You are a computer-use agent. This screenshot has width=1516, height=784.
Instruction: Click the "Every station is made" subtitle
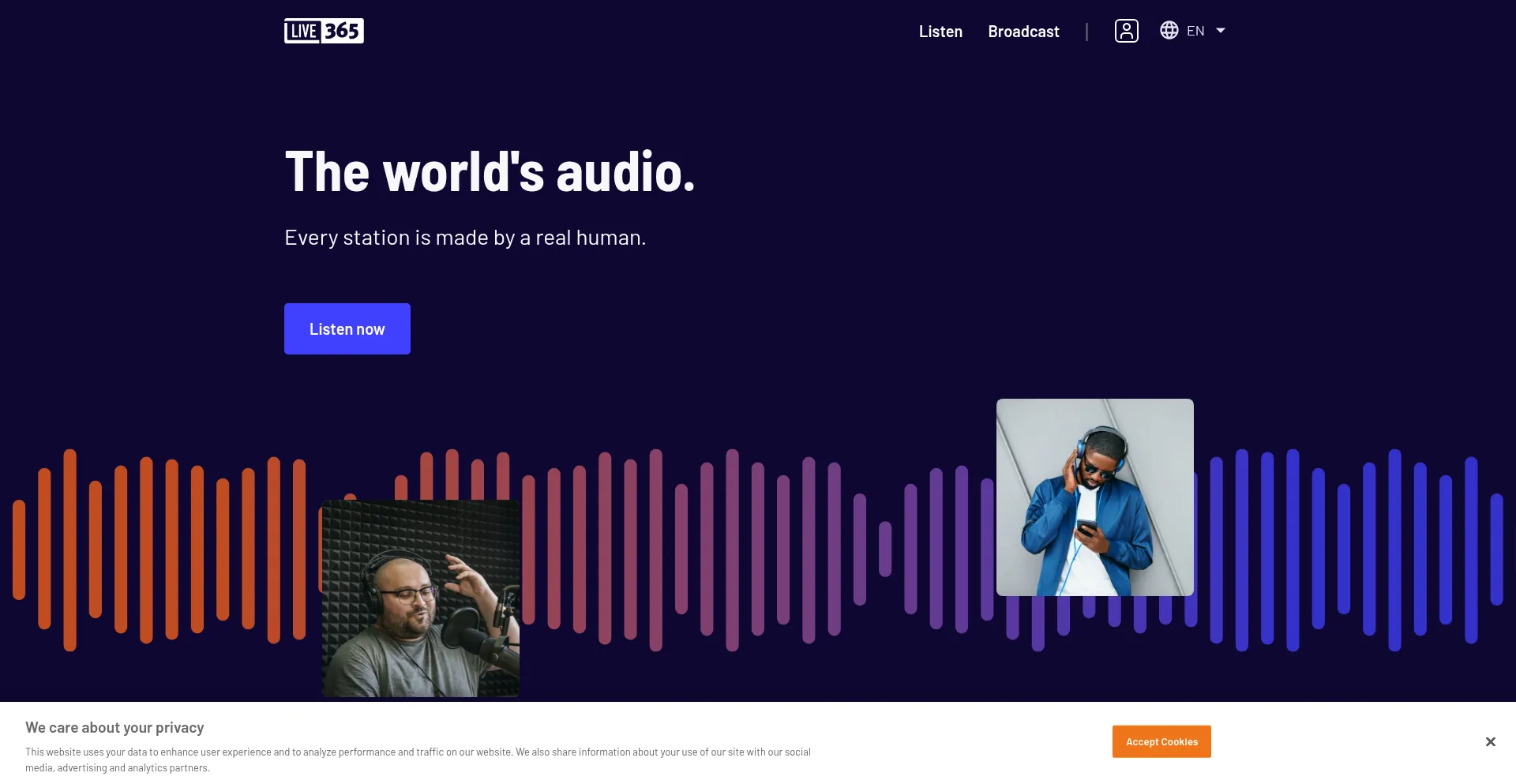tap(465, 238)
